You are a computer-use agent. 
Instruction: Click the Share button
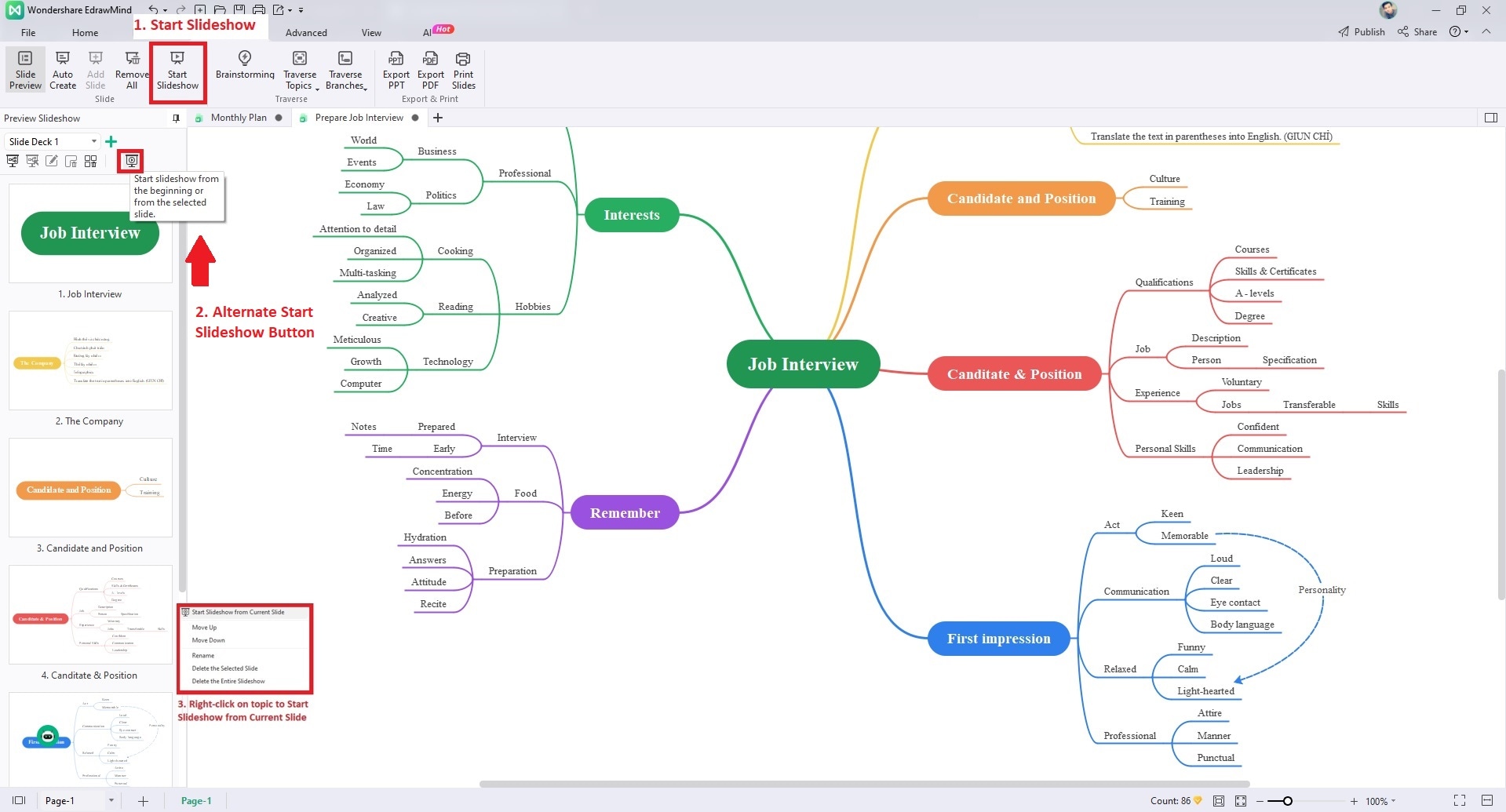1417,31
